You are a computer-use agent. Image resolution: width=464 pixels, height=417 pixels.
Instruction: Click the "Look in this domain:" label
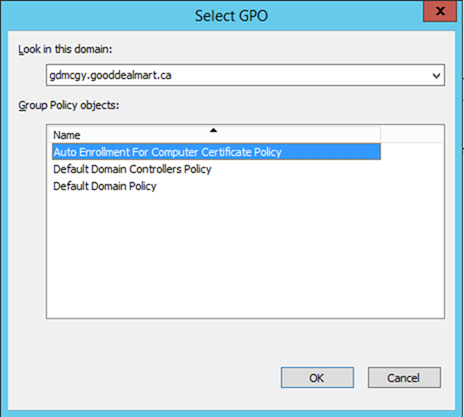pyautogui.click(x=65, y=49)
